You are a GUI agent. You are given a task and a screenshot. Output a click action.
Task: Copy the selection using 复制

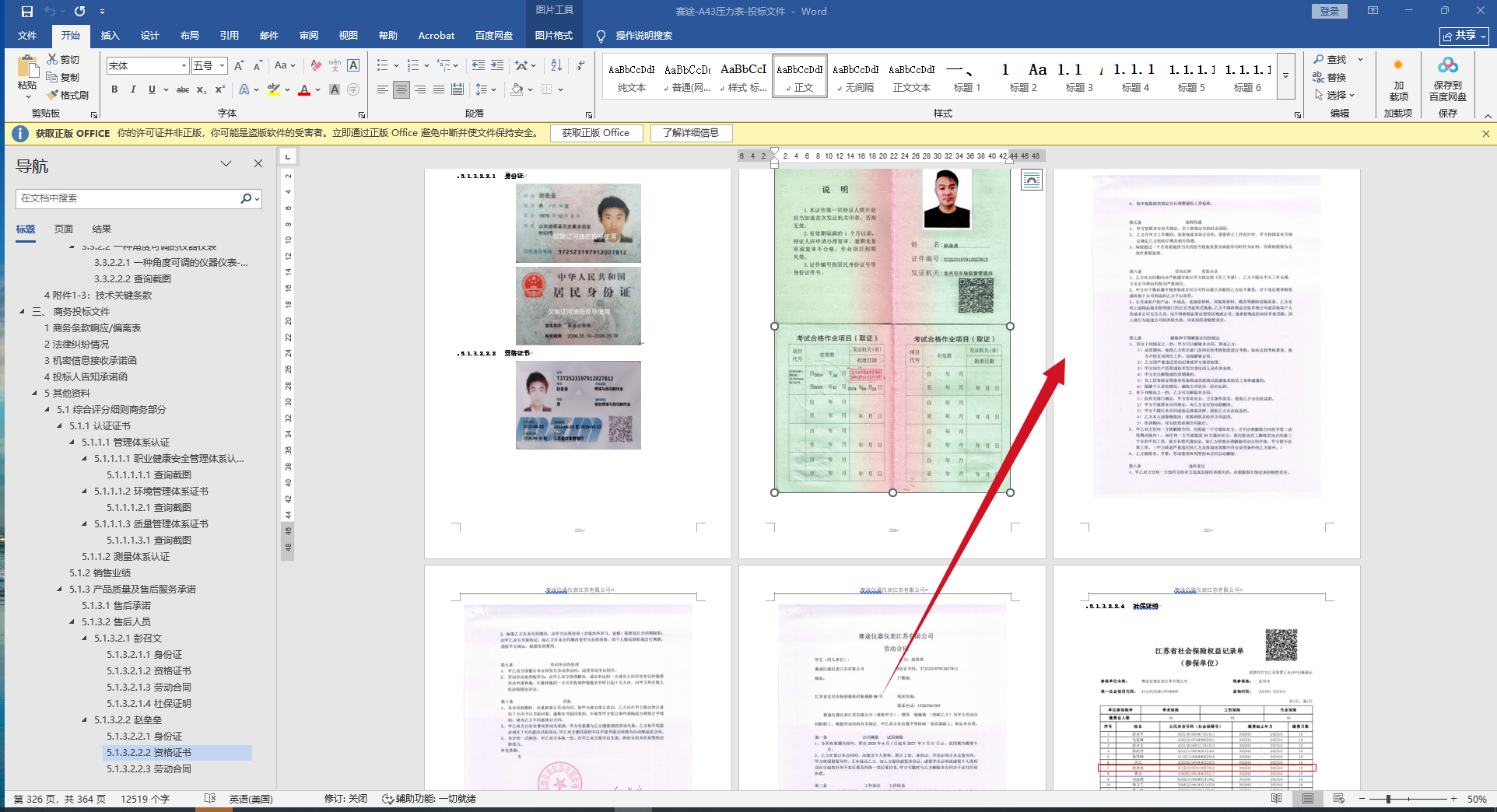63,77
